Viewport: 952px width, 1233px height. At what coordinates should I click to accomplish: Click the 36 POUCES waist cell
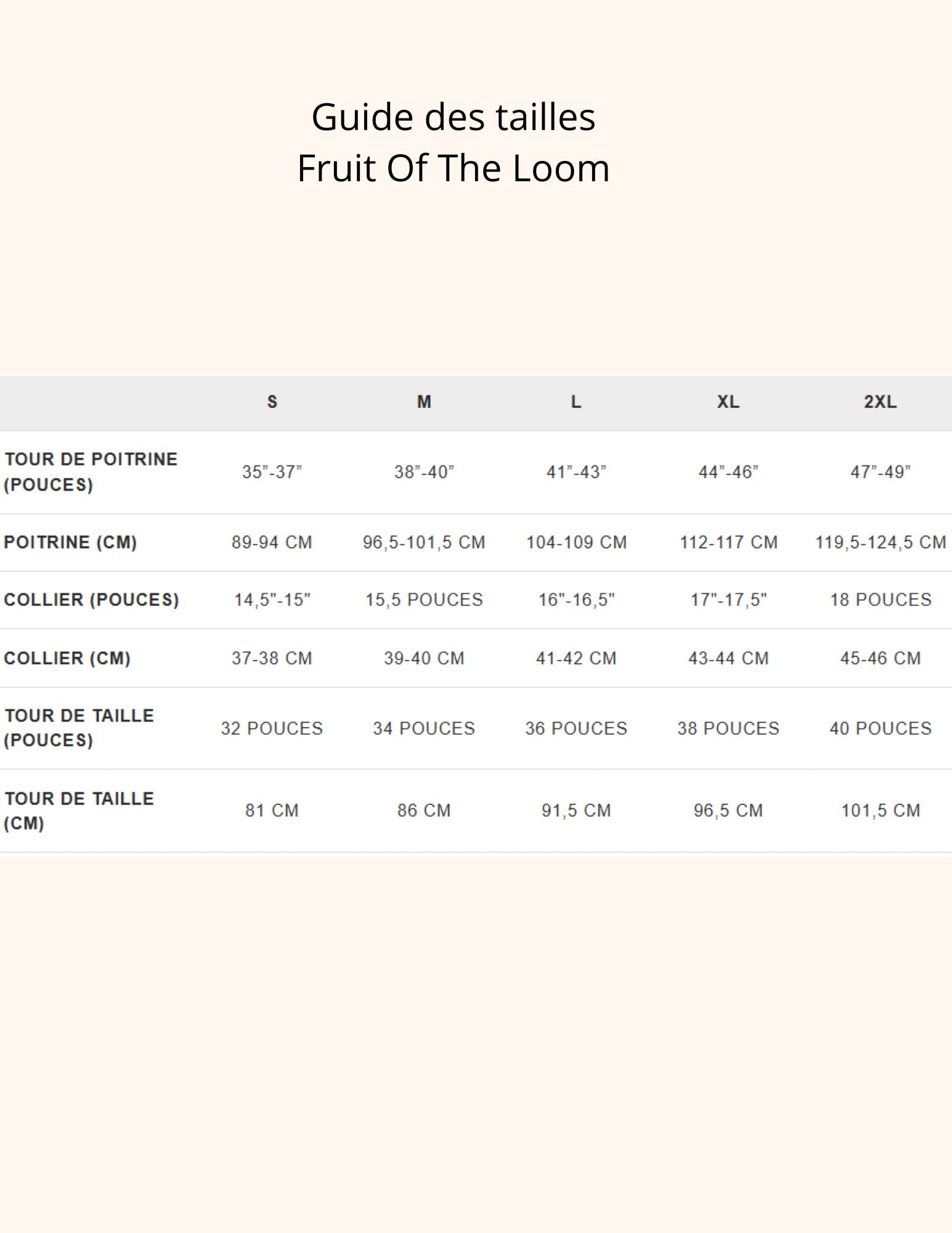pos(576,729)
